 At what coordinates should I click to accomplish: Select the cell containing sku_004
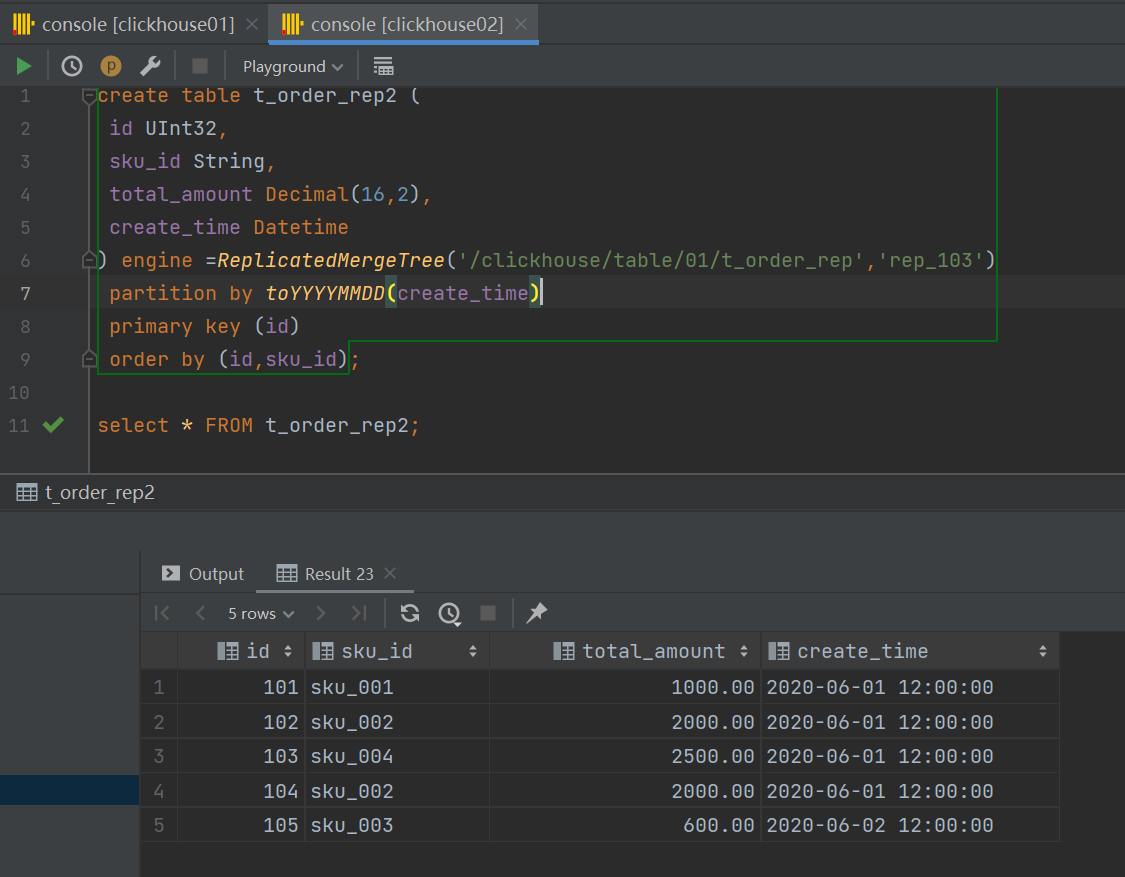pos(354,756)
